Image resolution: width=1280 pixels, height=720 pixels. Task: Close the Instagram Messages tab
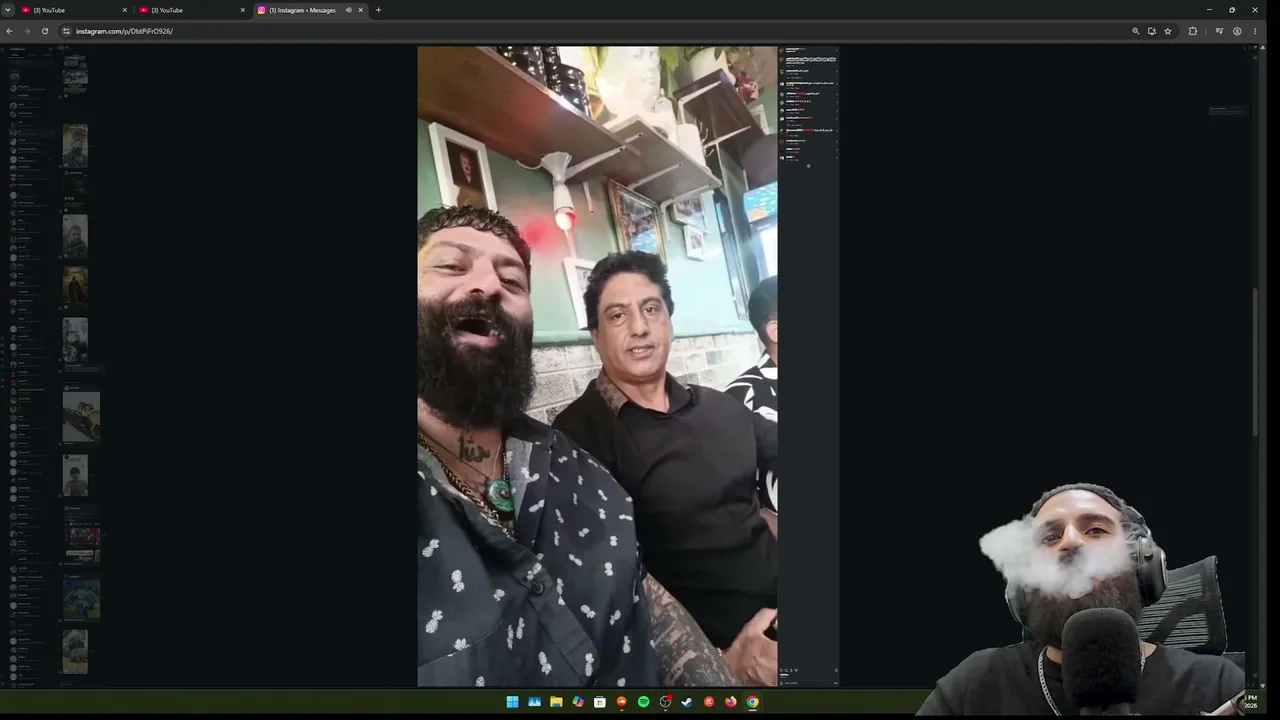point(361,10)
